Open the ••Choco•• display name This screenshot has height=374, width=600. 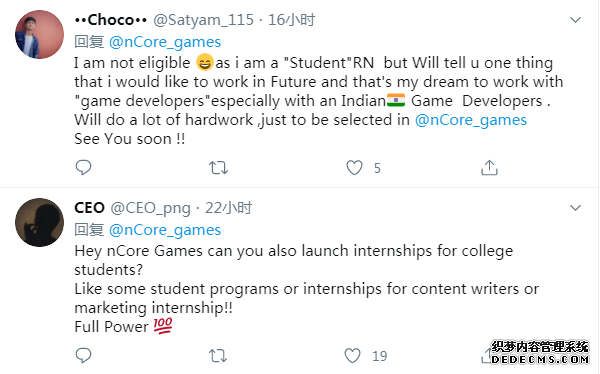tap(111, 20)
